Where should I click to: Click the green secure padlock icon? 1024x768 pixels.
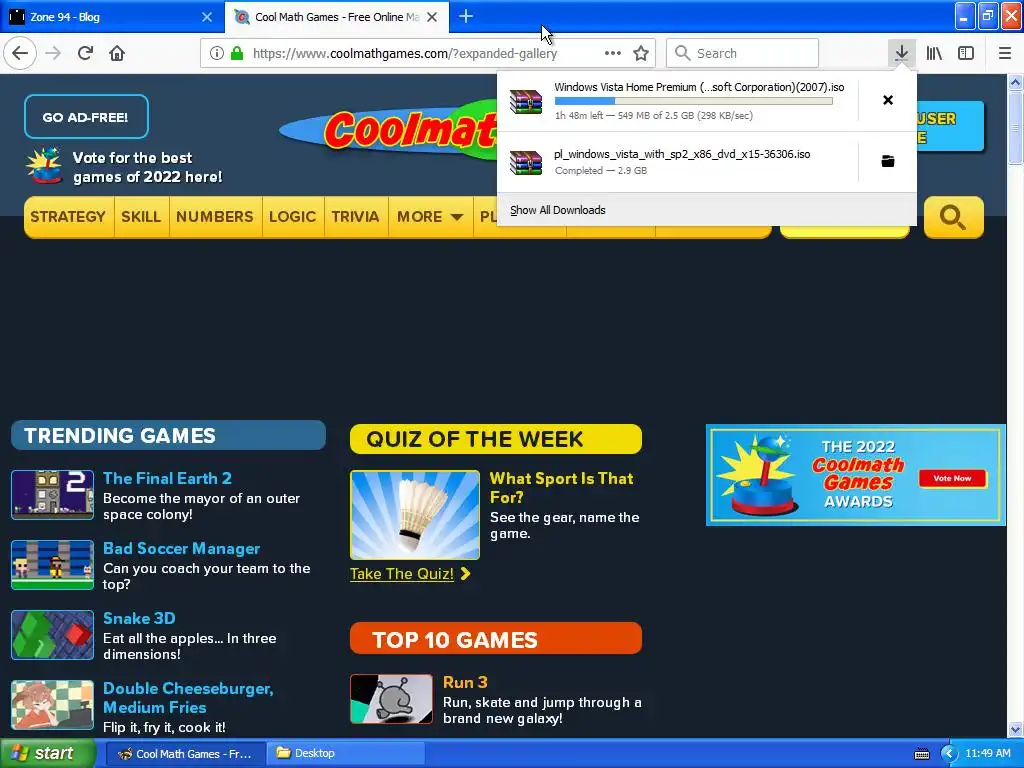[x=237, y=54]
